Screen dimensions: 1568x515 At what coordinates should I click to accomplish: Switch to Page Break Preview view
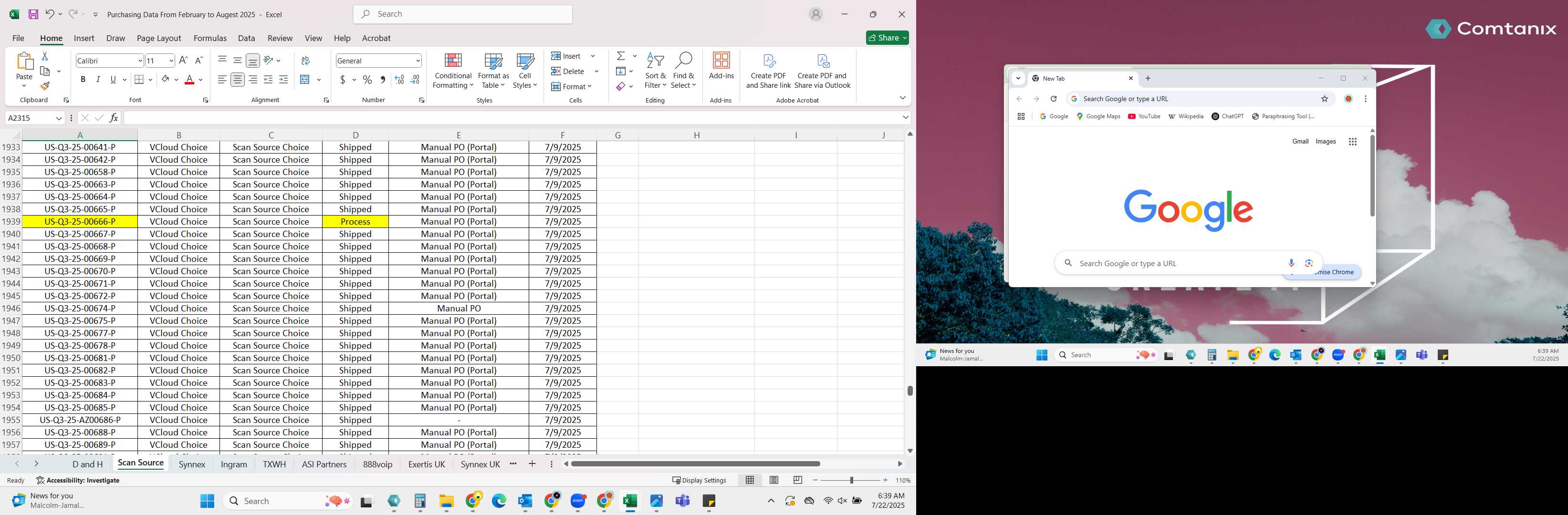click(x=797, y=480)
